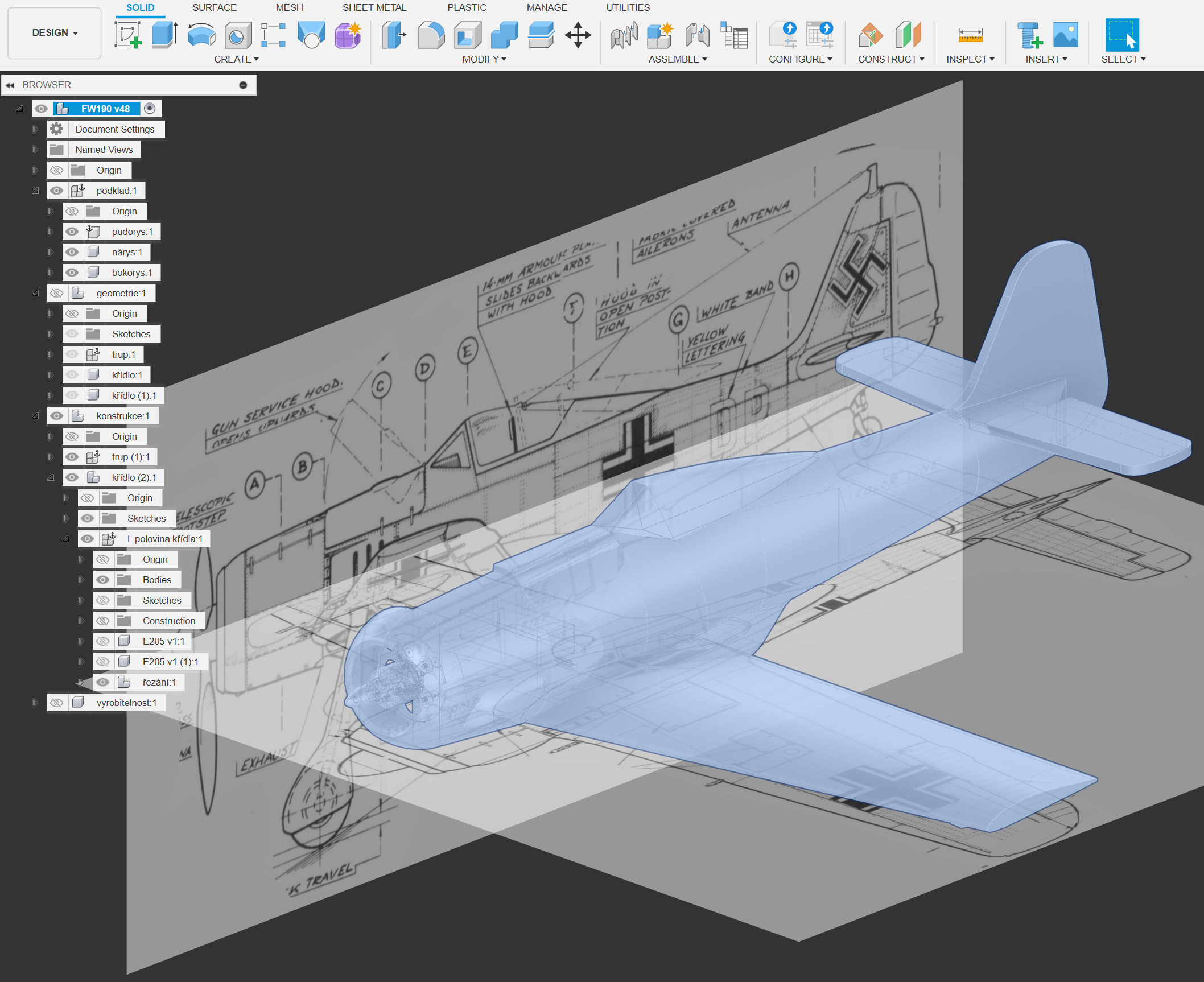Viewport: 1204px width, 982px height.
Task: Open the DESIGN workspace dropdown
Action: pyautogui.click(x=55, y=33)
